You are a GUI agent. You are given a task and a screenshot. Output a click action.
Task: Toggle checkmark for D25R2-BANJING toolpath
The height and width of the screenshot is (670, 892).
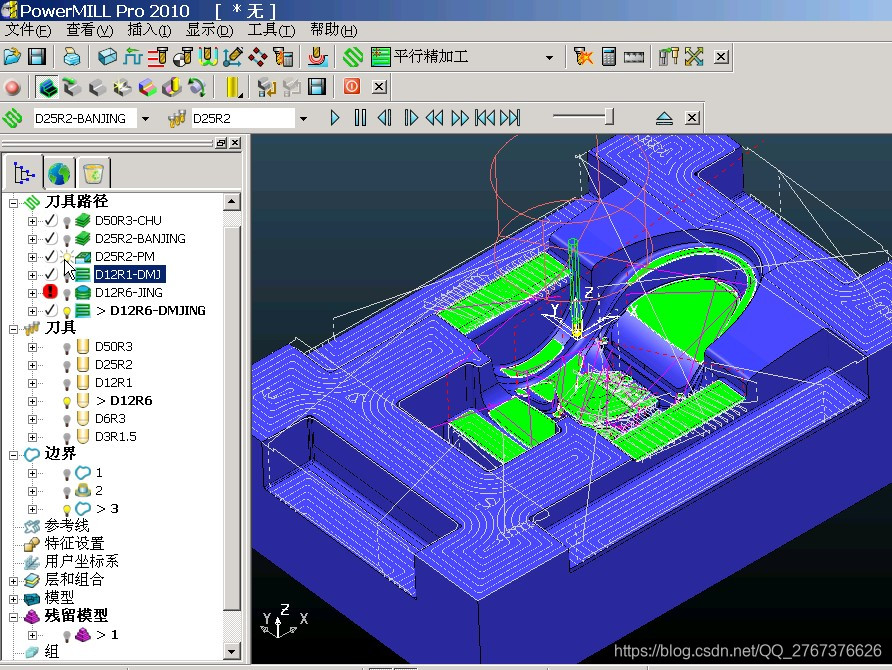50,238
